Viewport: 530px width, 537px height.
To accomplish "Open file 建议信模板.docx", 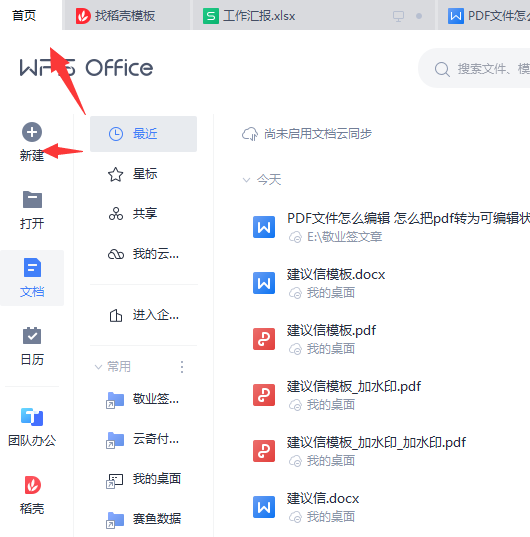I will pos(336,275).
